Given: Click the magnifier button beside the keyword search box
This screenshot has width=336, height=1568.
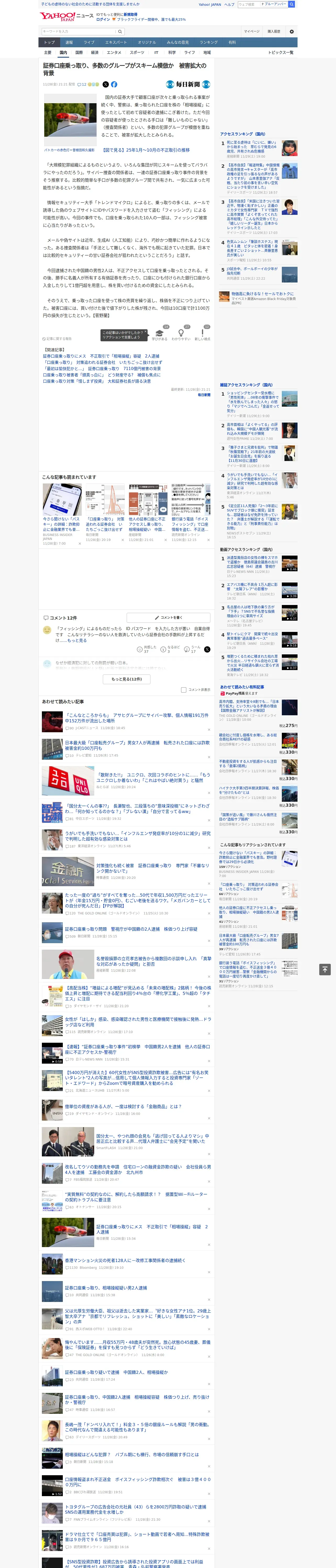Looking at the screenshot, I should 120,32.
